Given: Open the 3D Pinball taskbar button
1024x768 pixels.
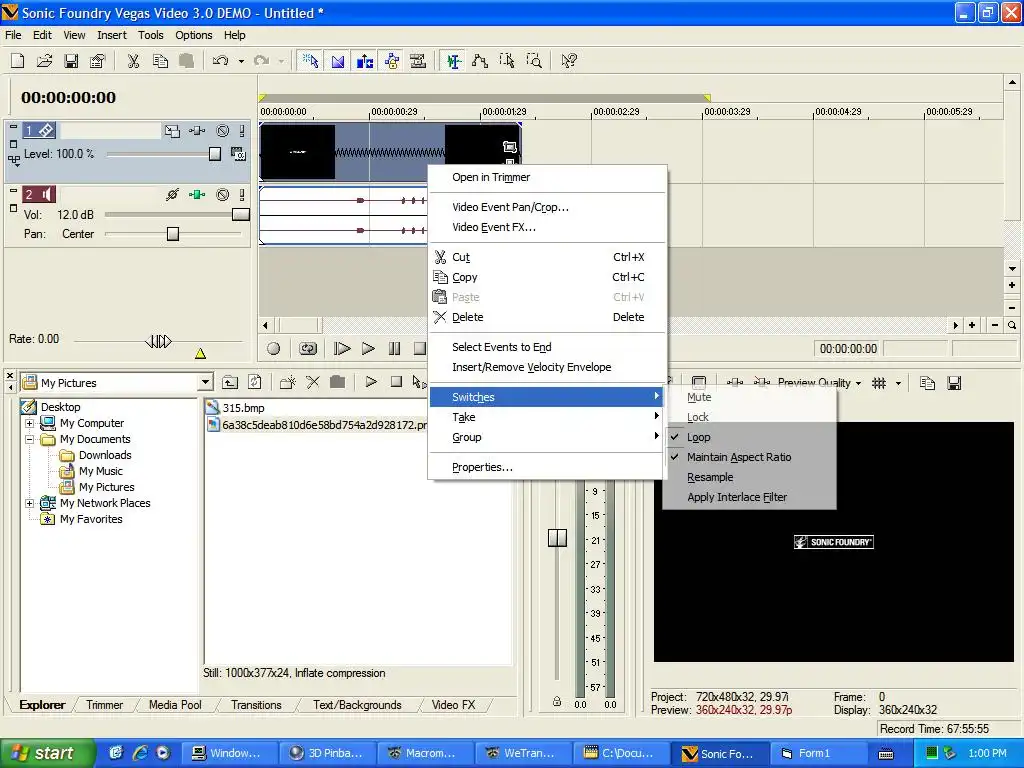Looking at the screenshot, I should (328, 753).
